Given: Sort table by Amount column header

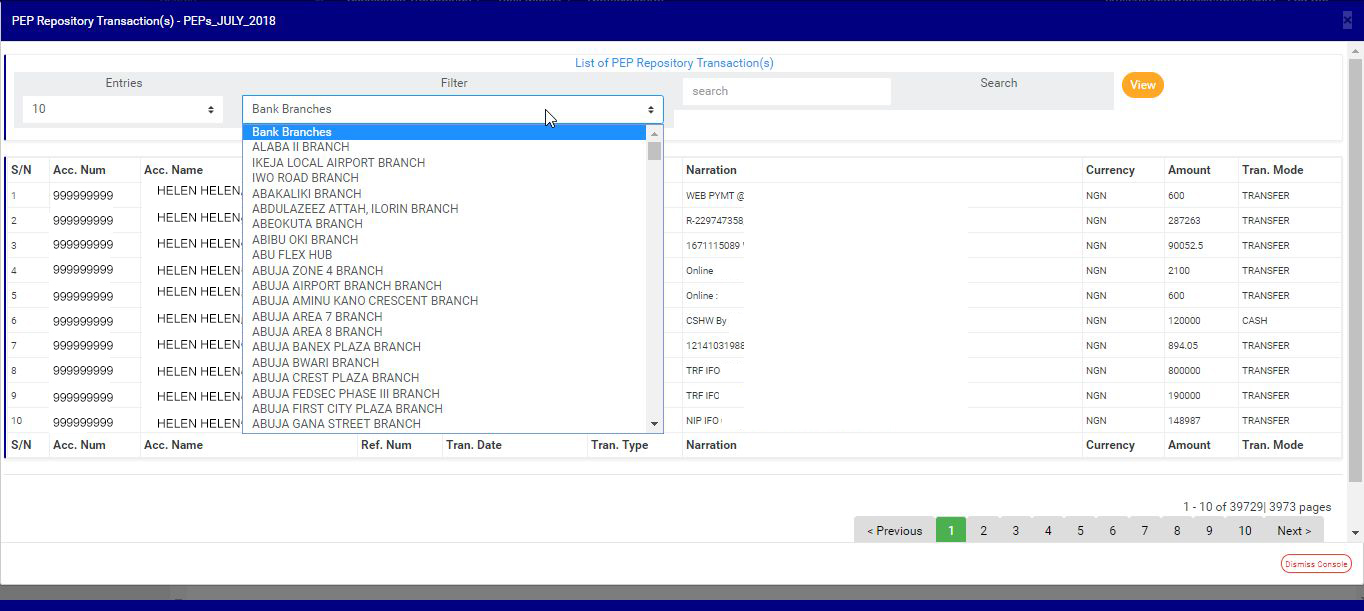Looking at the screenshot, I should pyautogui.click(x=1189, y=170).
